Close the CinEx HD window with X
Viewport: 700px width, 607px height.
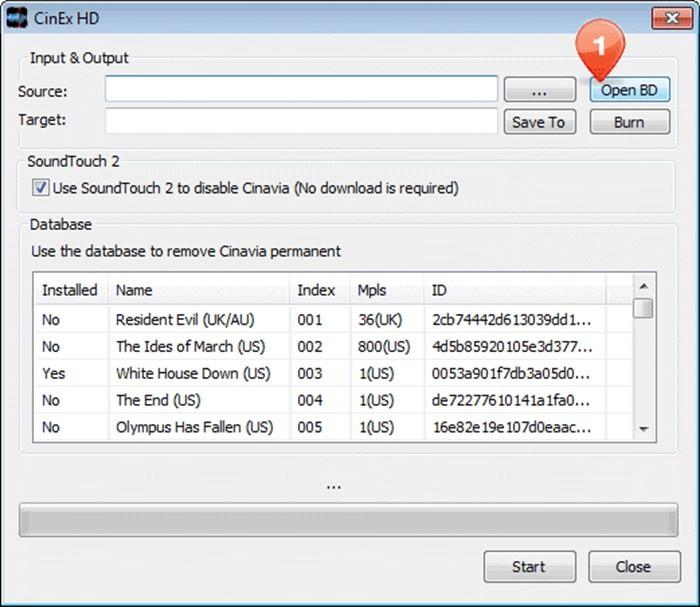pyautogui.click(x=671, y=18)
